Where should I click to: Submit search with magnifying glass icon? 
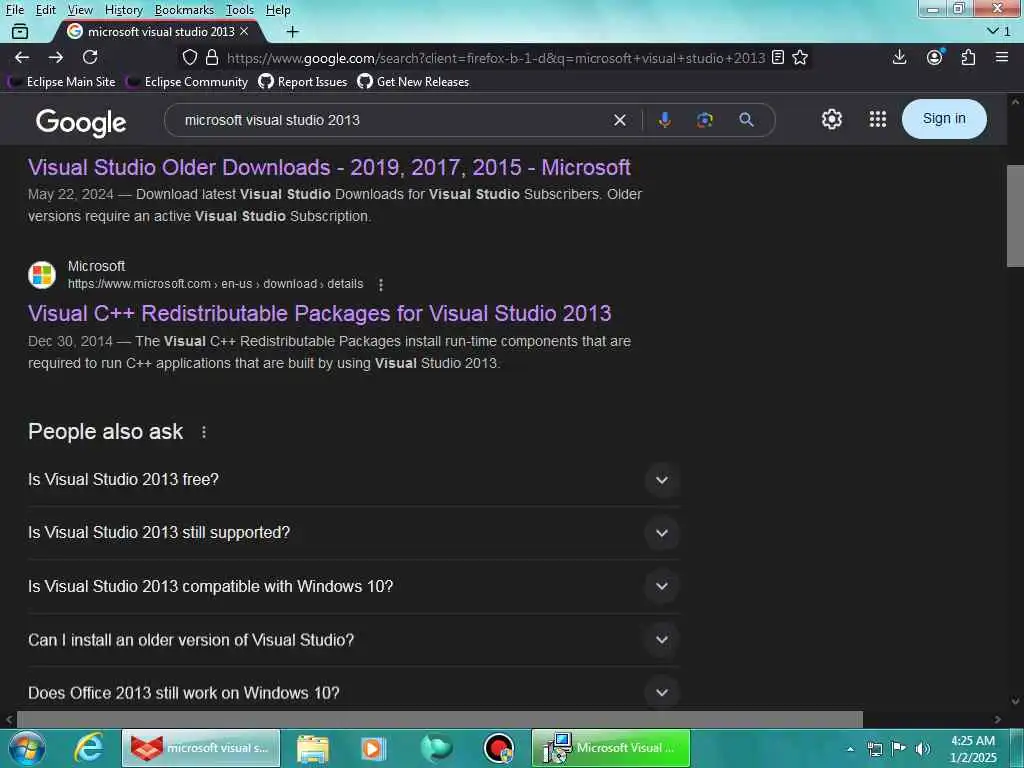746,120
